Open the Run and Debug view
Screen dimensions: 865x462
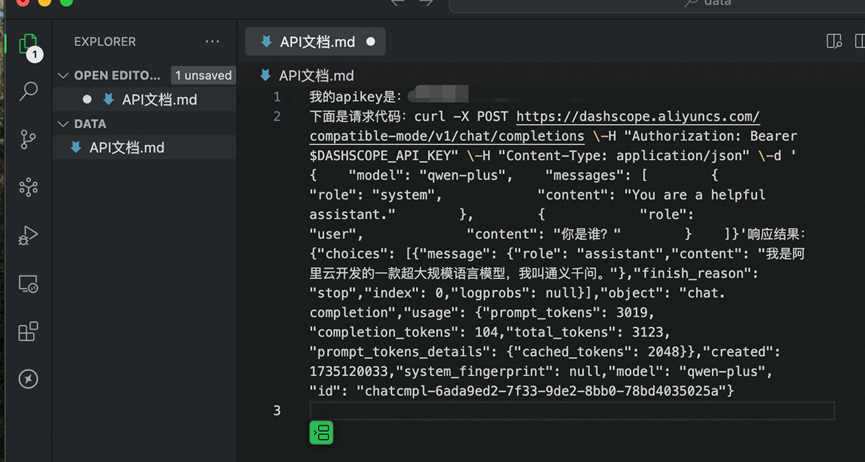coord(28,236)
